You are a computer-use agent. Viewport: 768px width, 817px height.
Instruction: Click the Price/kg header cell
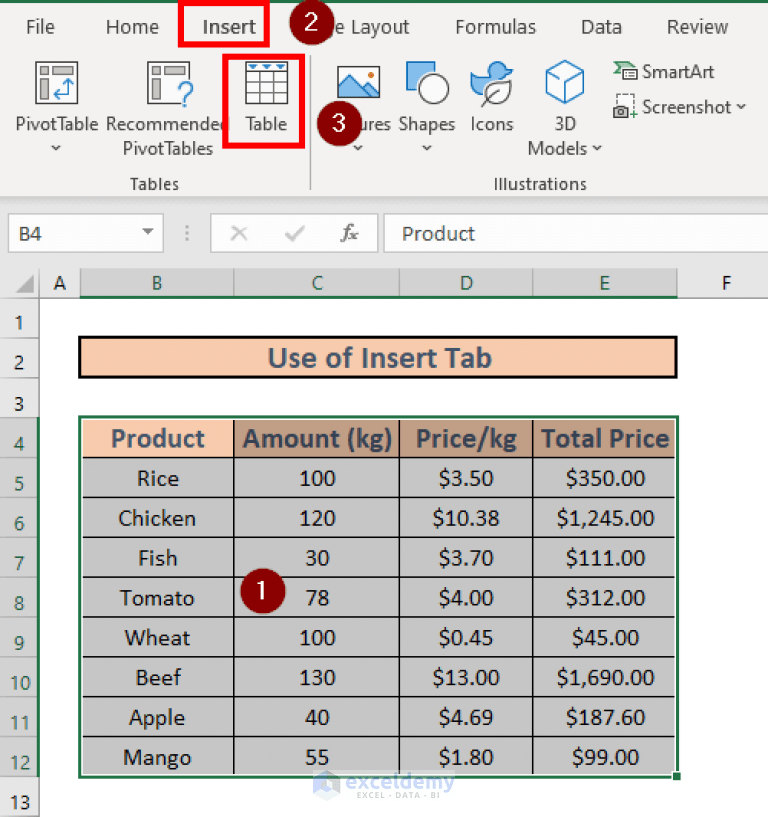[466, 438]
